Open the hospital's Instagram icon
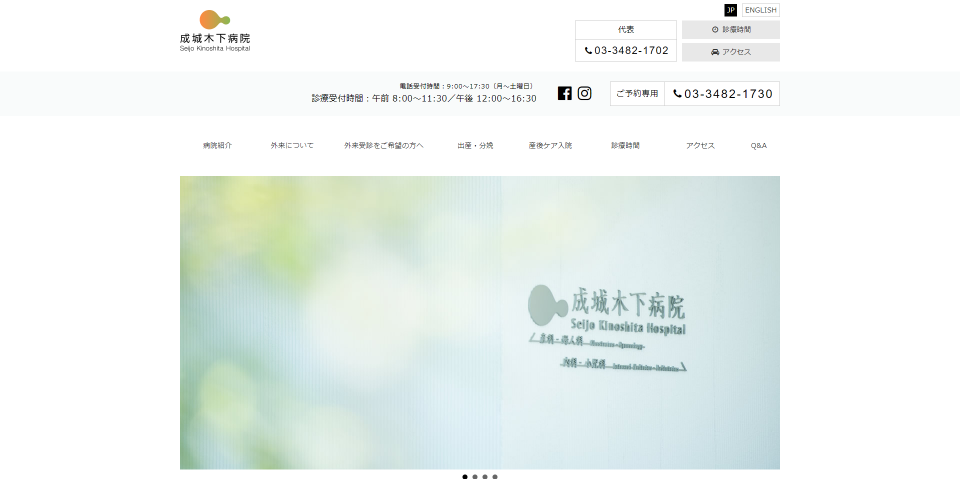This screenshot has width=960, height=479. point(585,93)
